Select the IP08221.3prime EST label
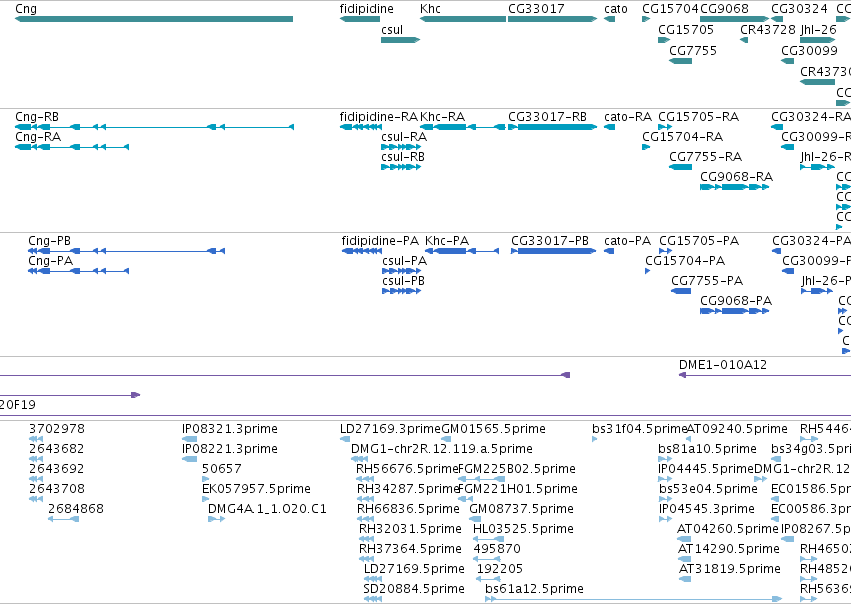851x604 pixels. [x=230, y=449]
